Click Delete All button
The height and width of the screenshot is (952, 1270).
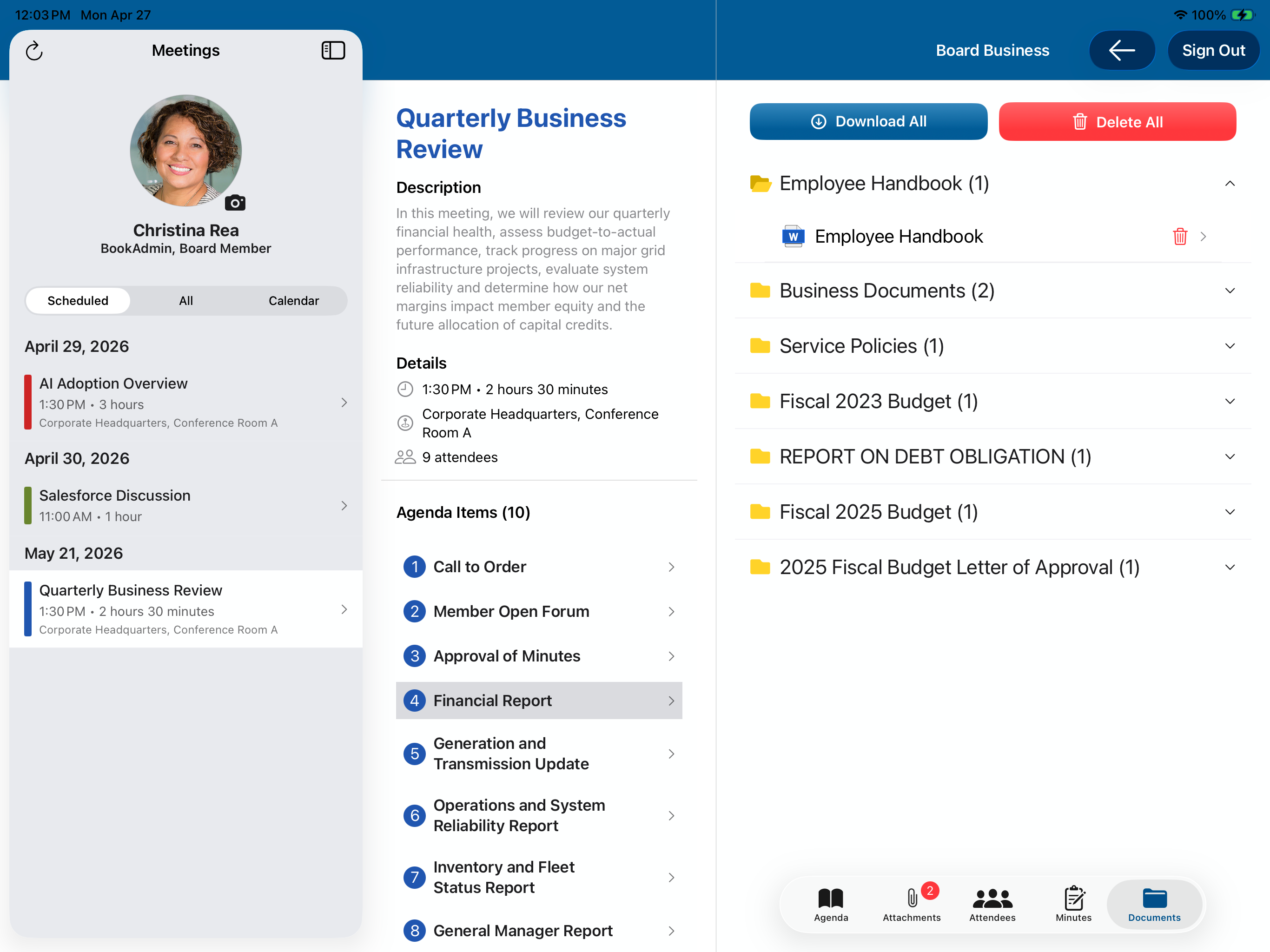tap(1117, 122)
